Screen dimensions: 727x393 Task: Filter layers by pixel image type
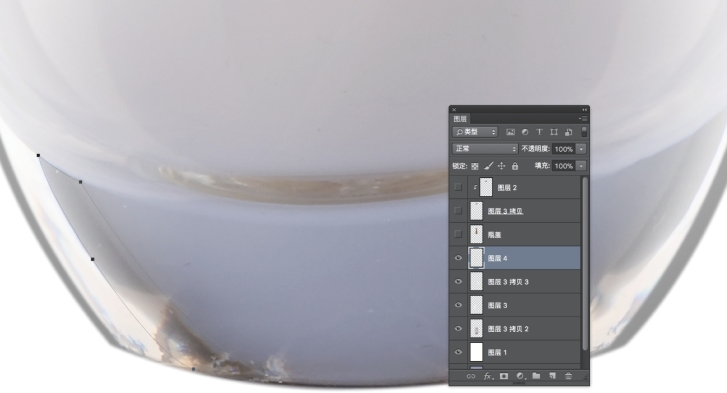click(x=510, y=132)
